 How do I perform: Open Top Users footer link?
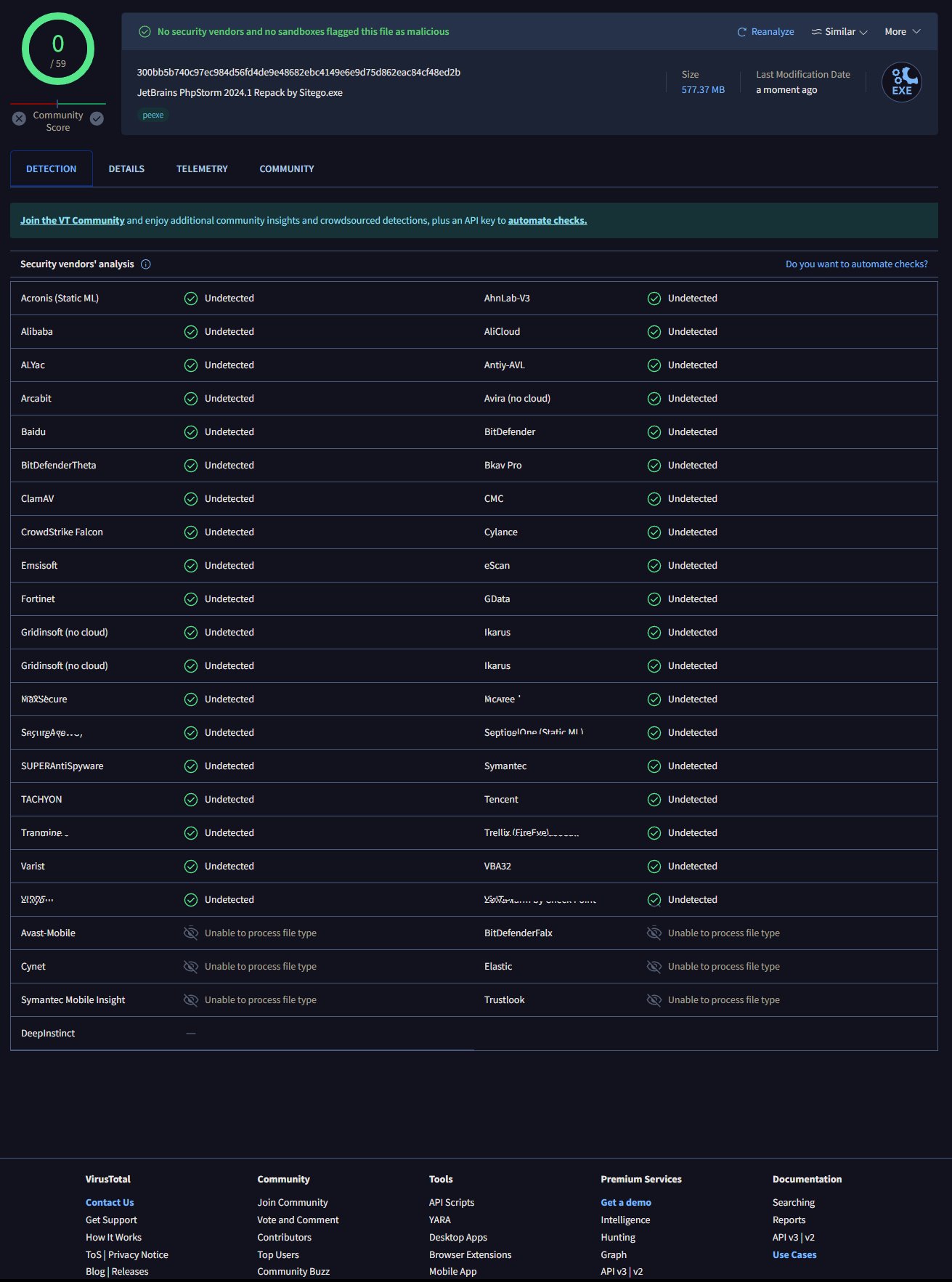tap(278, 1255)
